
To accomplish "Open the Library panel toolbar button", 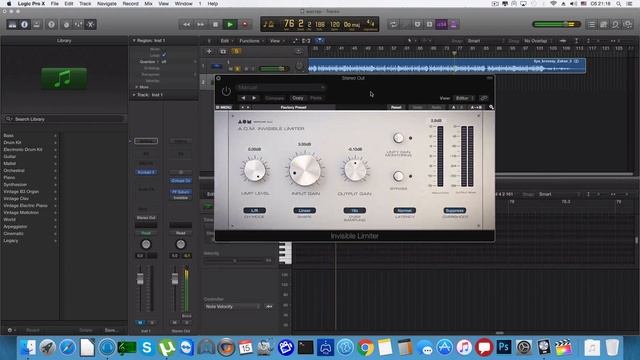I will [x=12, y=24].
